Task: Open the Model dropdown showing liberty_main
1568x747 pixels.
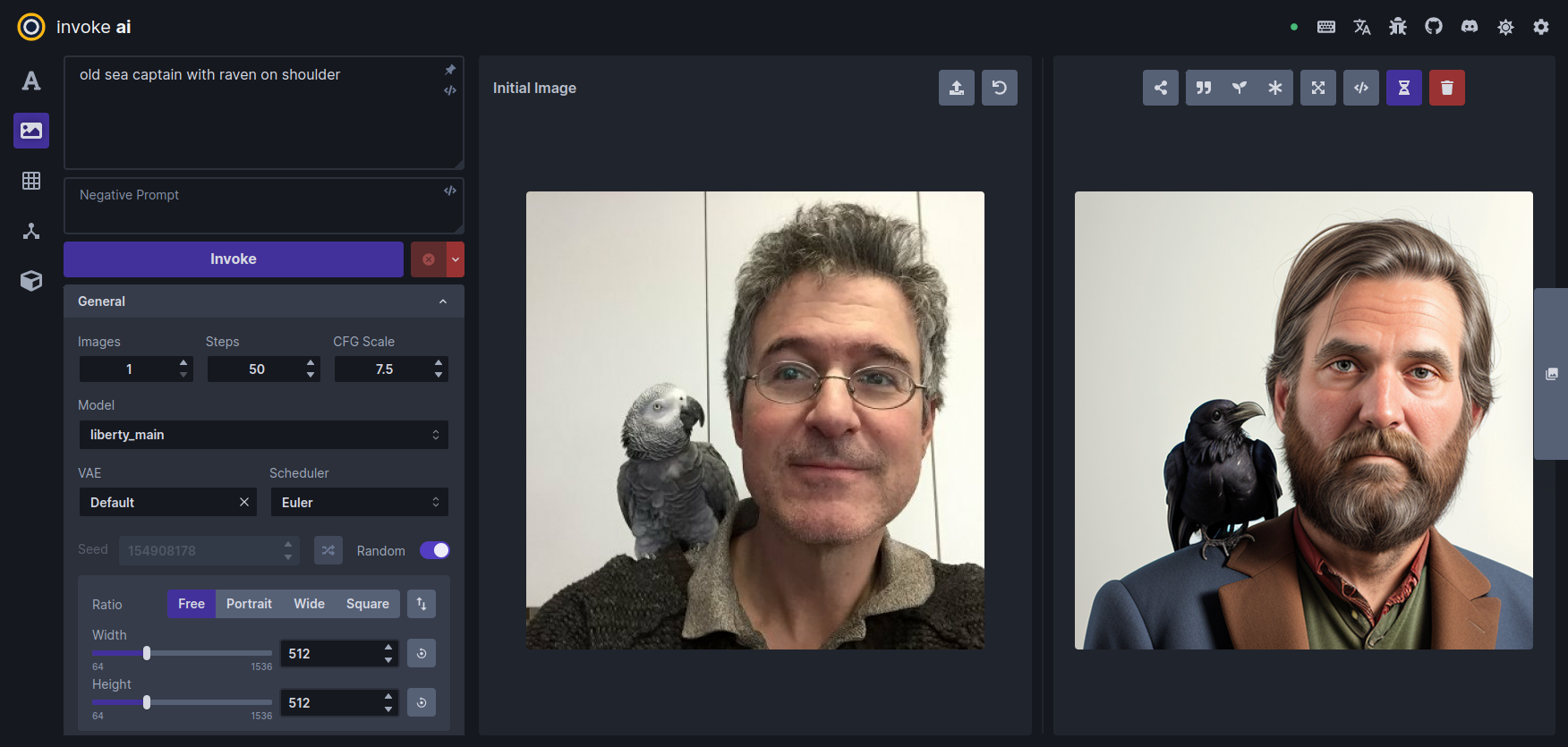Action: 263,435
